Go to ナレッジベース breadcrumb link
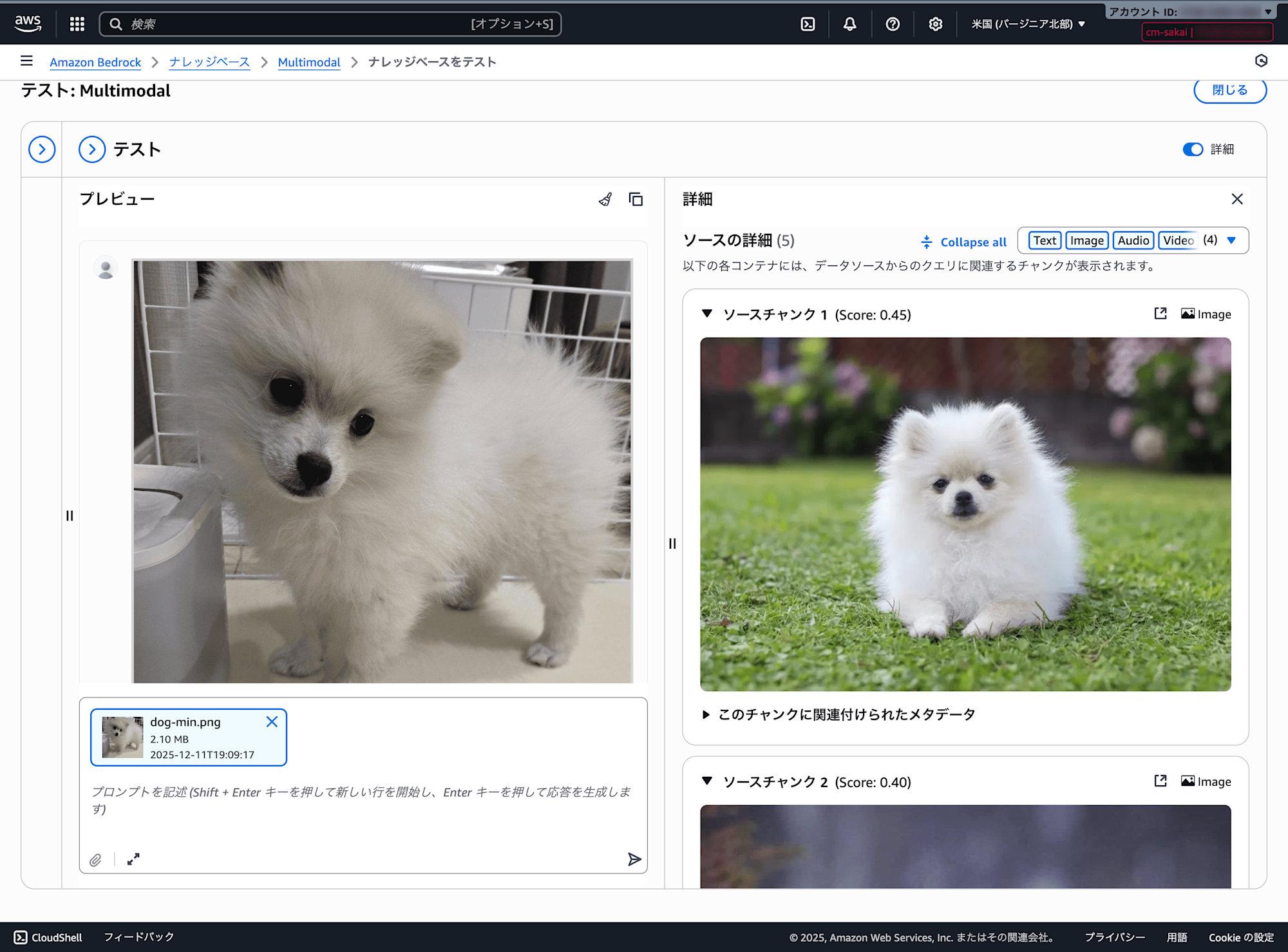This screenshot has width=1288, height=952. pos(209,62)
